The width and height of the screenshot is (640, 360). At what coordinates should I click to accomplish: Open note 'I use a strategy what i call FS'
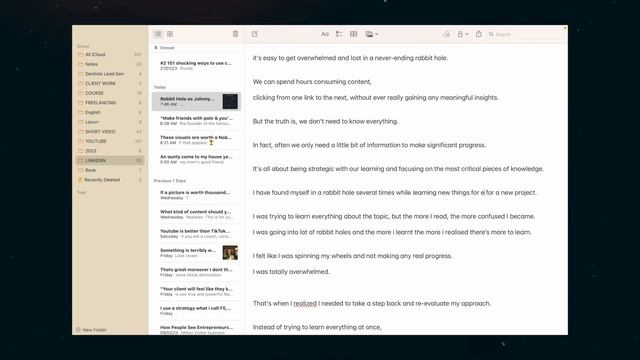coord(196,311)
